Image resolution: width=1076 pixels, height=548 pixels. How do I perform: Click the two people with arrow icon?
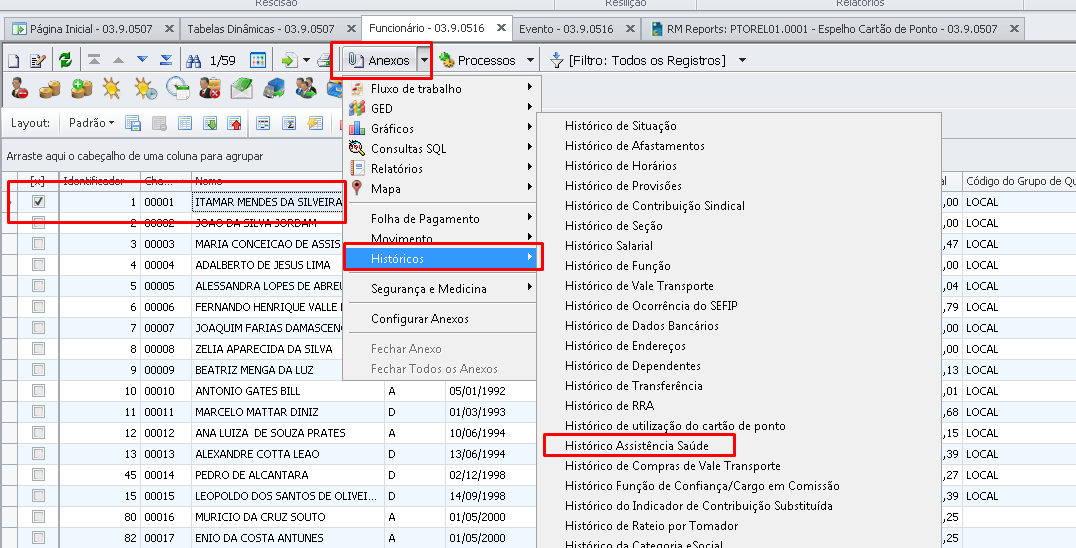[306, 88]
